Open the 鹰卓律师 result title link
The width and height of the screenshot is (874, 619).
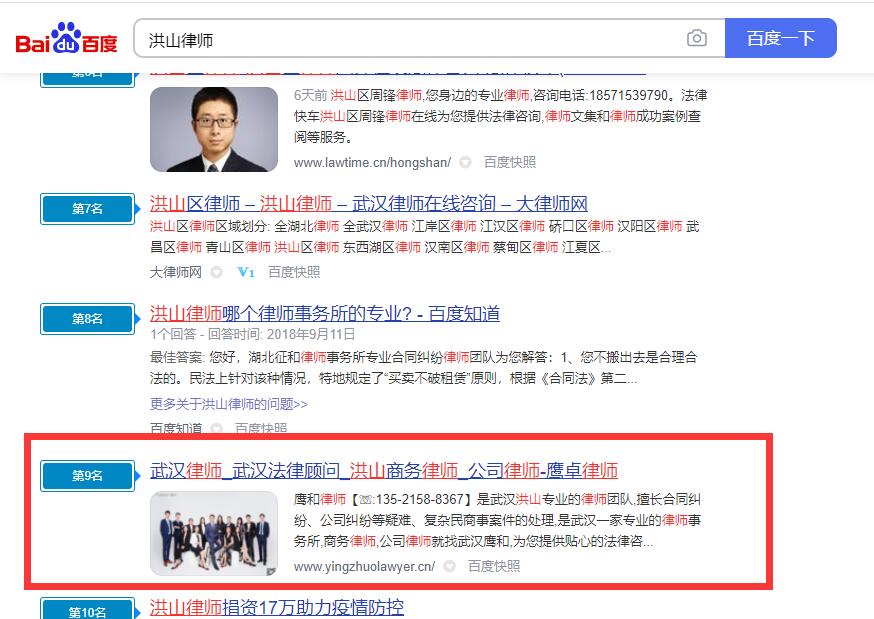click(x=383, y=470)
